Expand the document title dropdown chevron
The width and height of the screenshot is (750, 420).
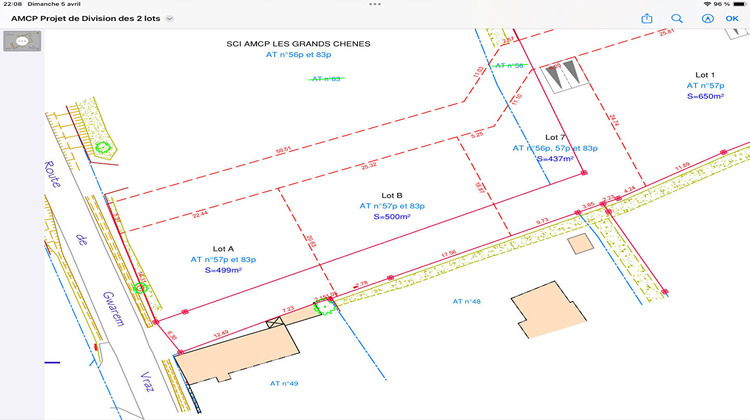click(x=169, y=19)
